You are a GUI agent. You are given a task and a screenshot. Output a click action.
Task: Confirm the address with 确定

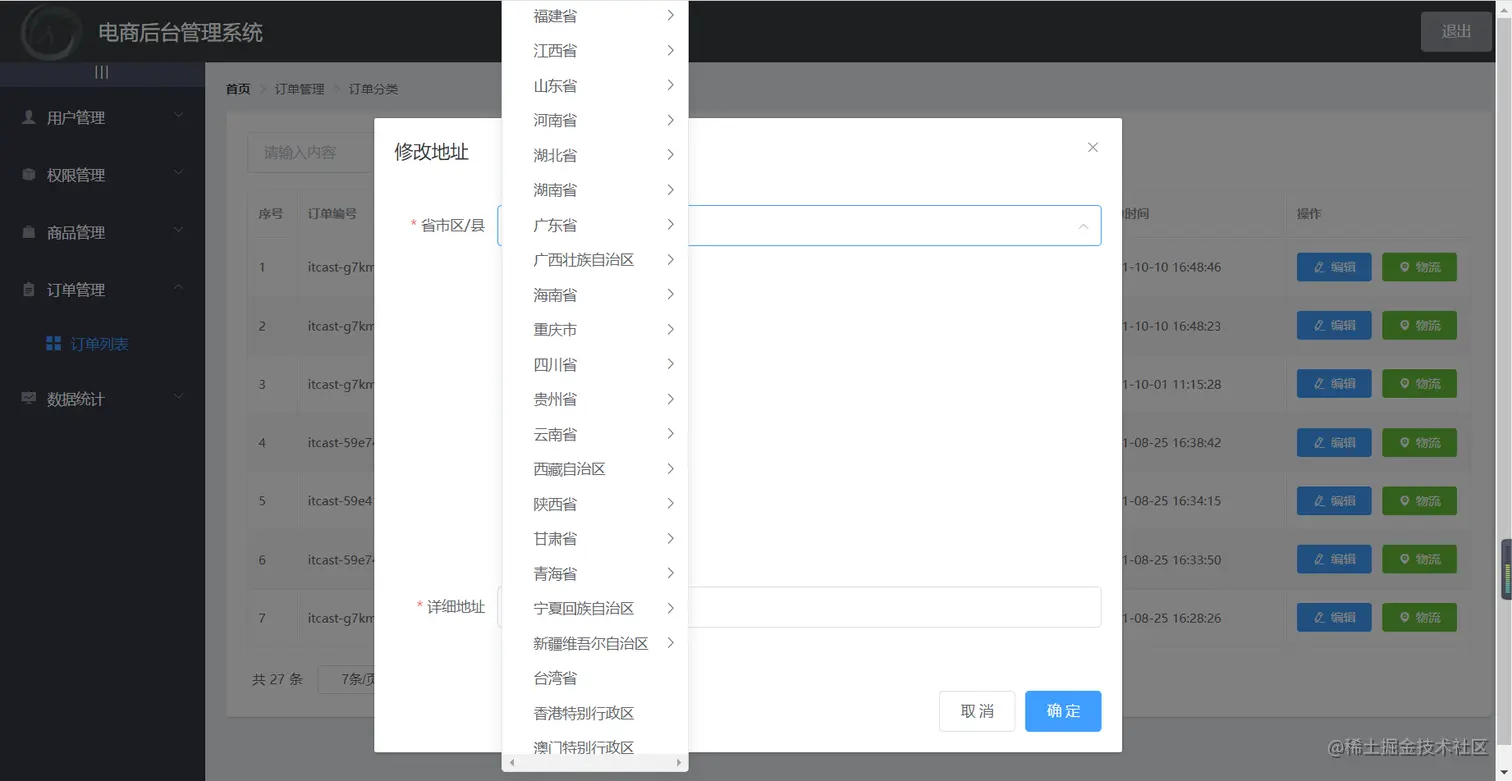coord(1063,711)
